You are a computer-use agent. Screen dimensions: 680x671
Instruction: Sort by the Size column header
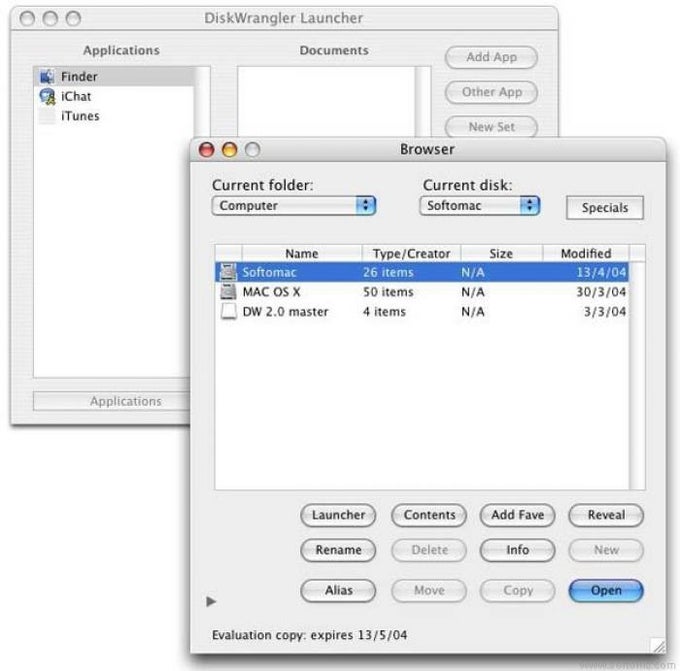tap(501, 253)
